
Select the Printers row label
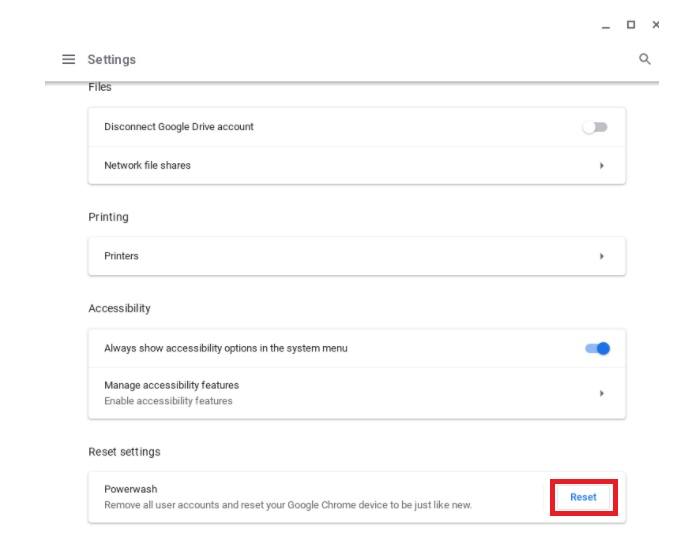[x=121, y=256]
